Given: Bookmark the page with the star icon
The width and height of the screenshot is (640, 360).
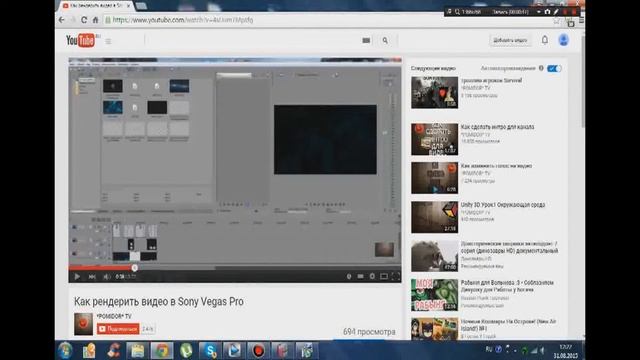Looking at the screenshot, I should [556, 20].
